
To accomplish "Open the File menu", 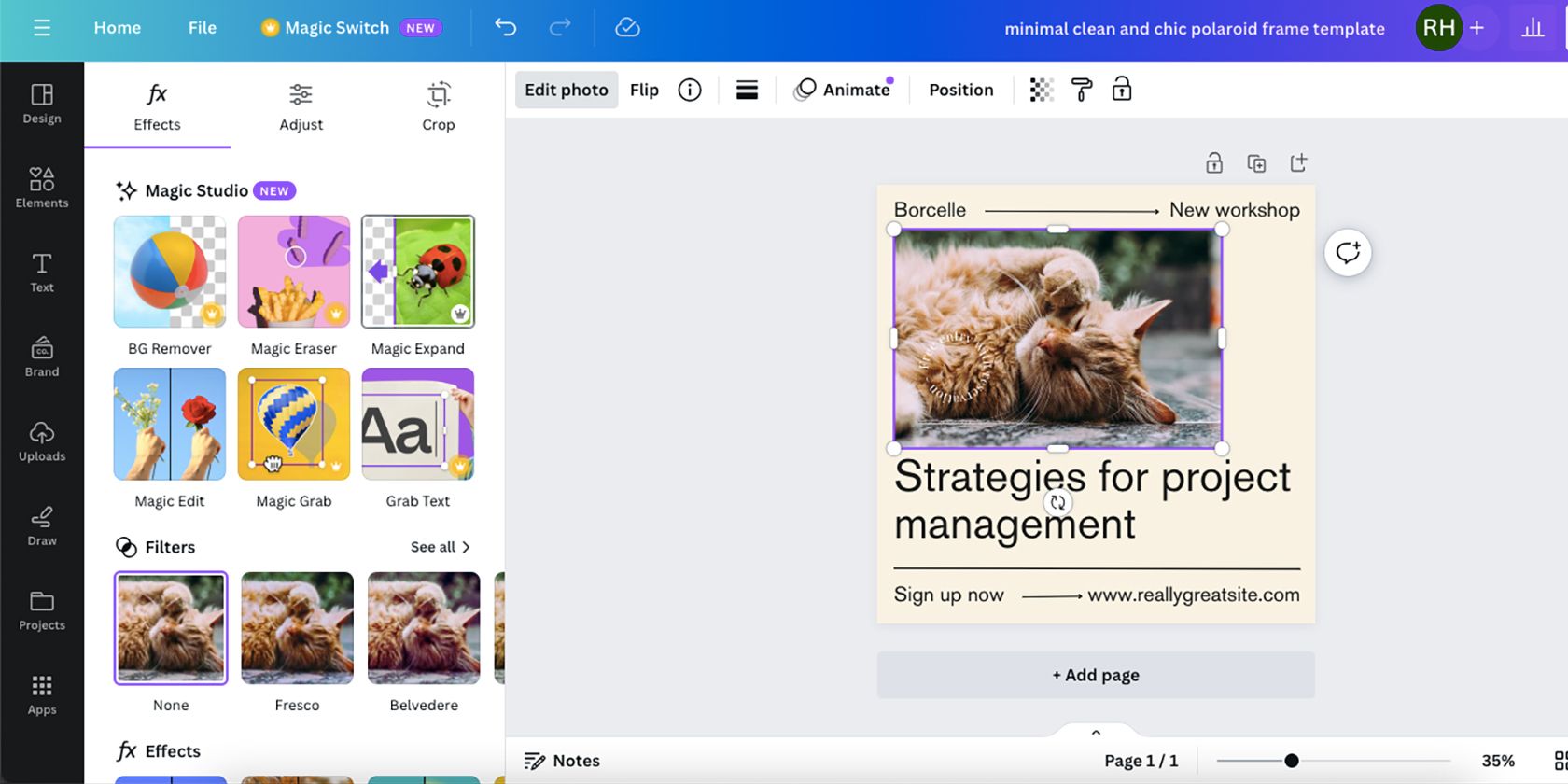I will coord(202,28).
